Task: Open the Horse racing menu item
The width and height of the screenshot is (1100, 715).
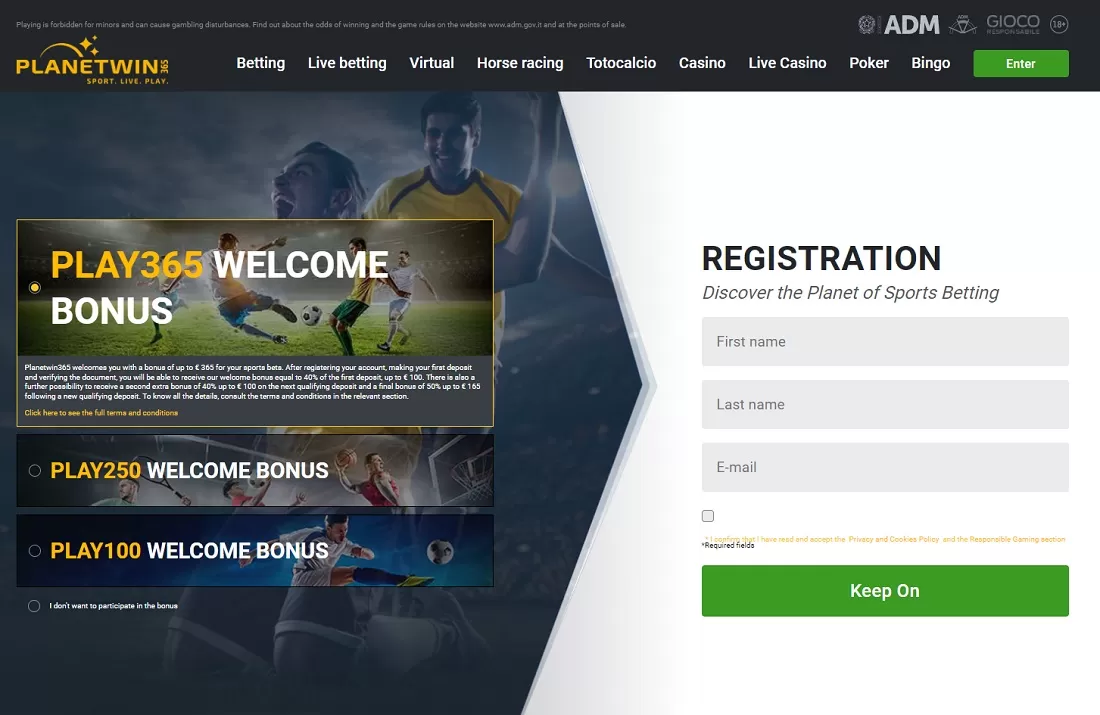Action: tap(520, 63)
